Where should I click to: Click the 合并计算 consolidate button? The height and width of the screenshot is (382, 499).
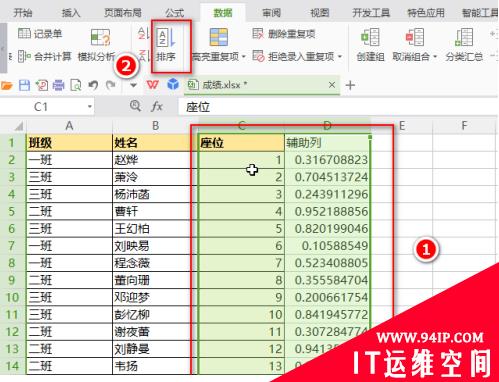pos(44,56)
